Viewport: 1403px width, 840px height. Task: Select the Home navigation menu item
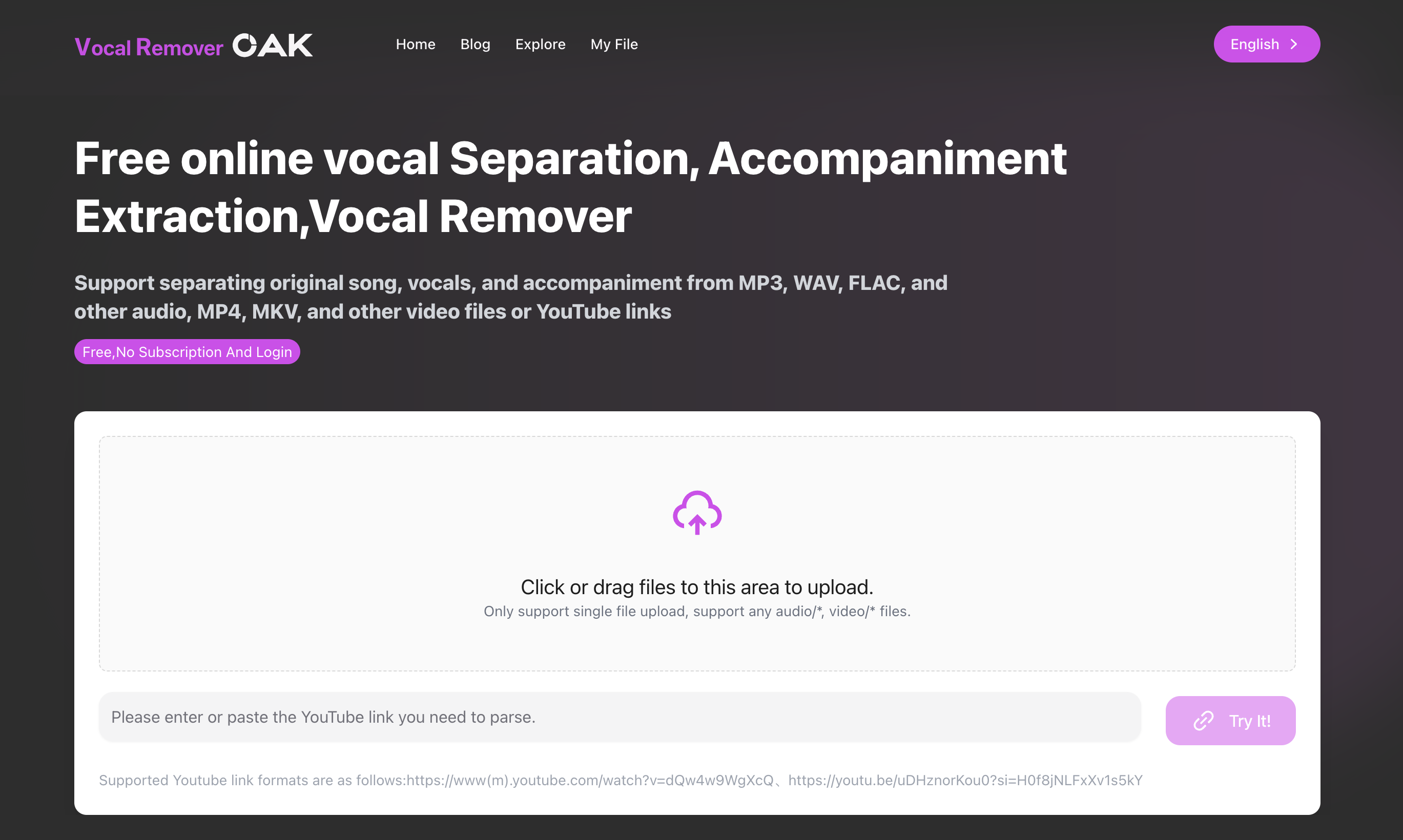point(415,43)
